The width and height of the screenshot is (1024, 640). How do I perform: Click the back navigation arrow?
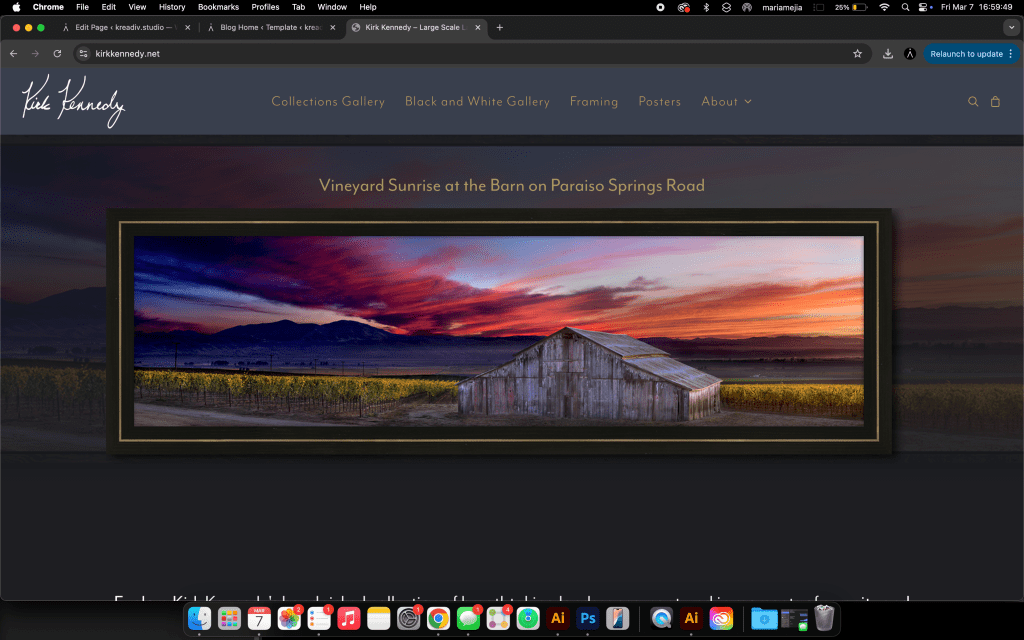coord(14,54)
